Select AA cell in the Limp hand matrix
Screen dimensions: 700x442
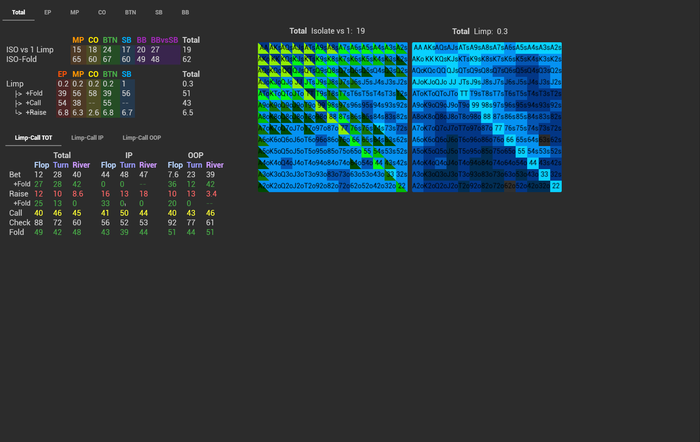[x=418, y=47]
